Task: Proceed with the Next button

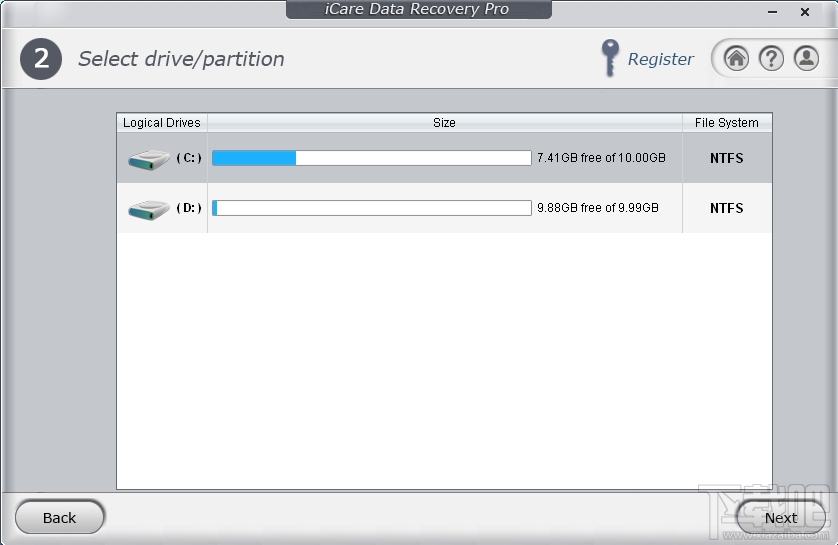Action: 781,517
